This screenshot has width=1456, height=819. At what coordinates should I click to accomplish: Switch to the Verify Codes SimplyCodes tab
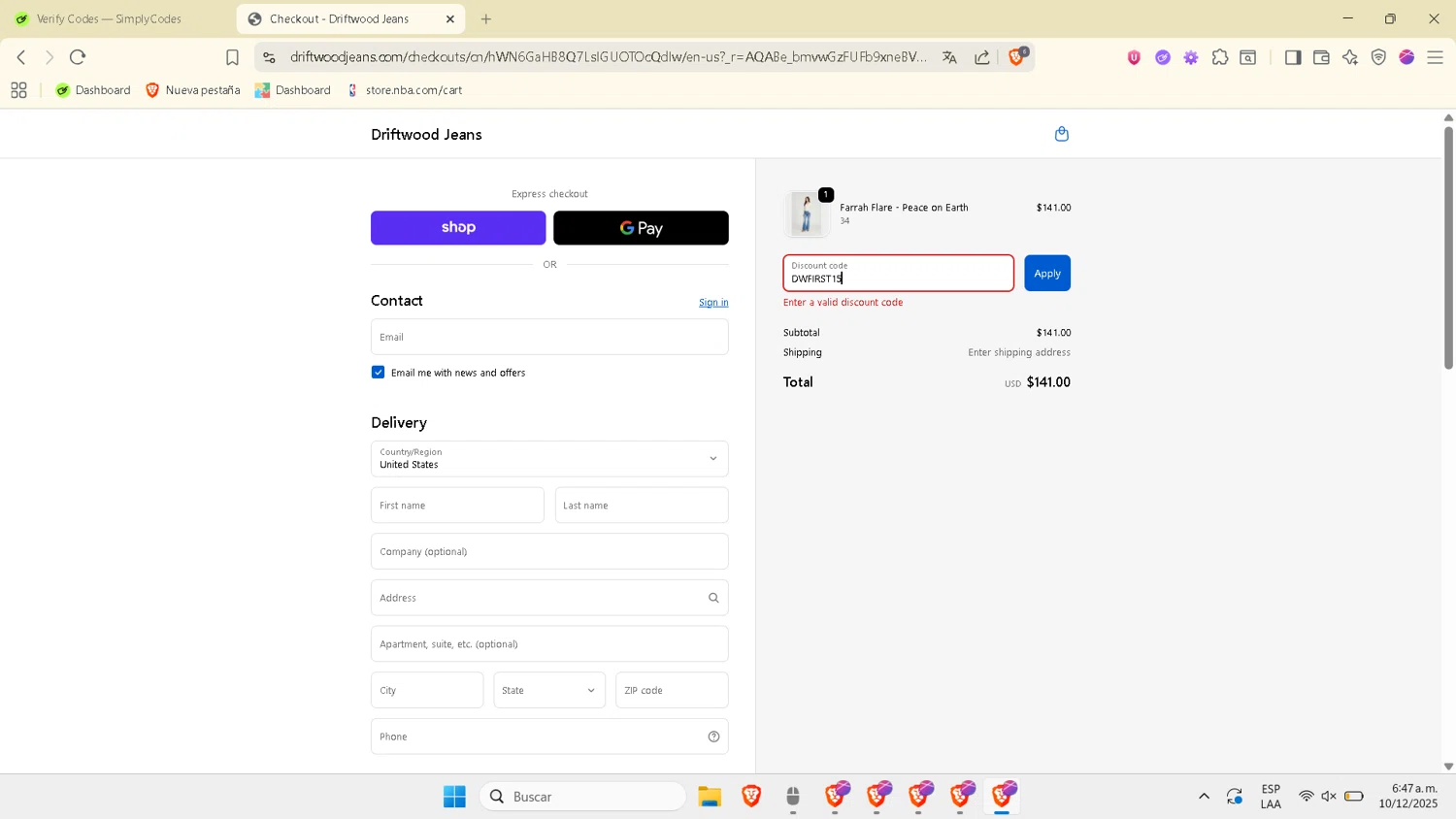point(109,18)
